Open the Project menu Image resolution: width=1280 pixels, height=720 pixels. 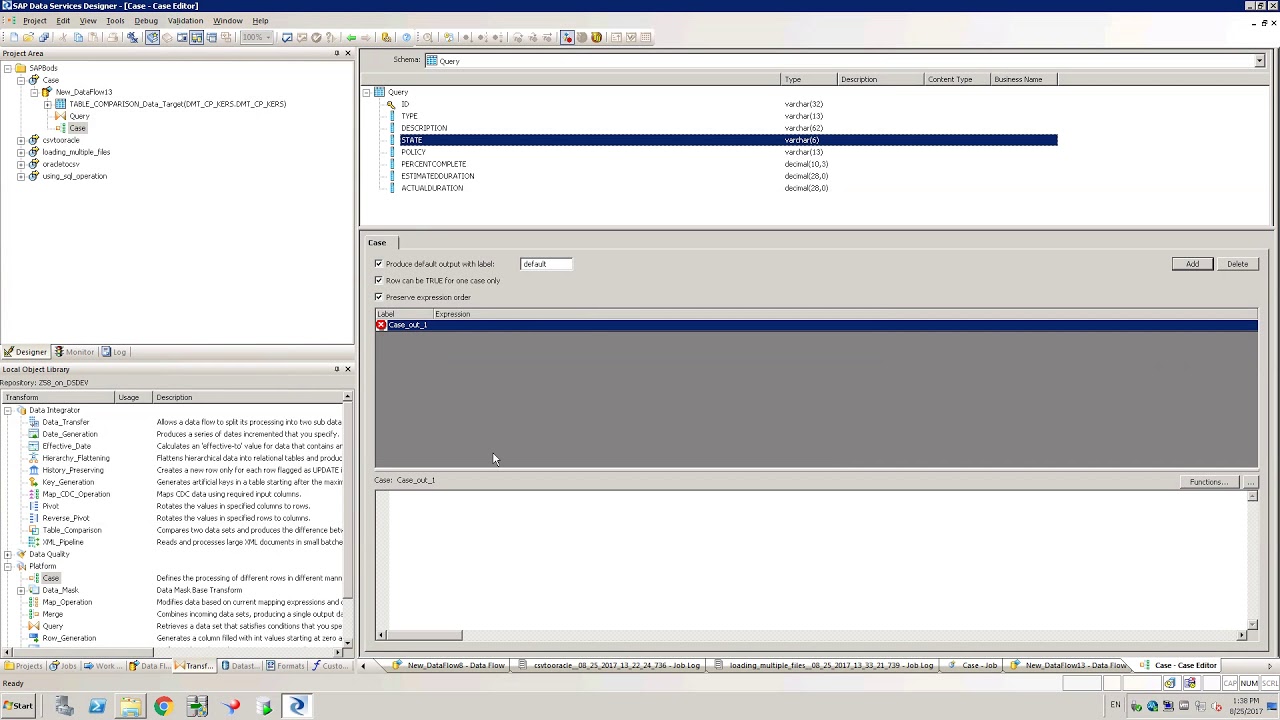34,20
